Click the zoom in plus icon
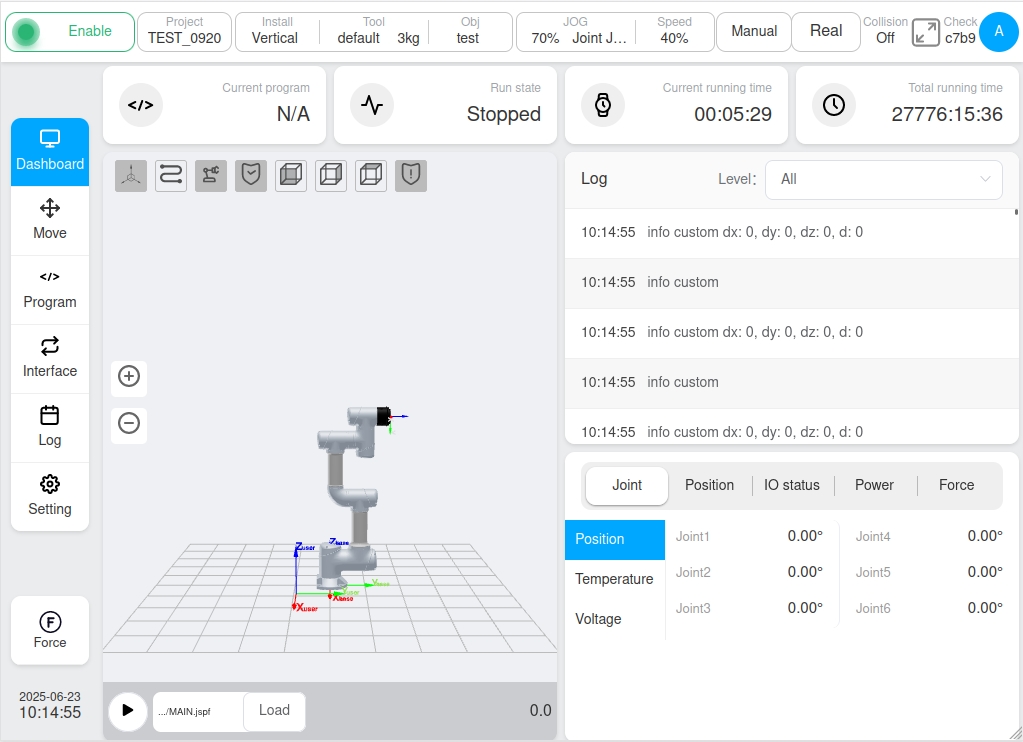Image resolution: width=1023 pixels, height=742 pixels. (129, 377)
